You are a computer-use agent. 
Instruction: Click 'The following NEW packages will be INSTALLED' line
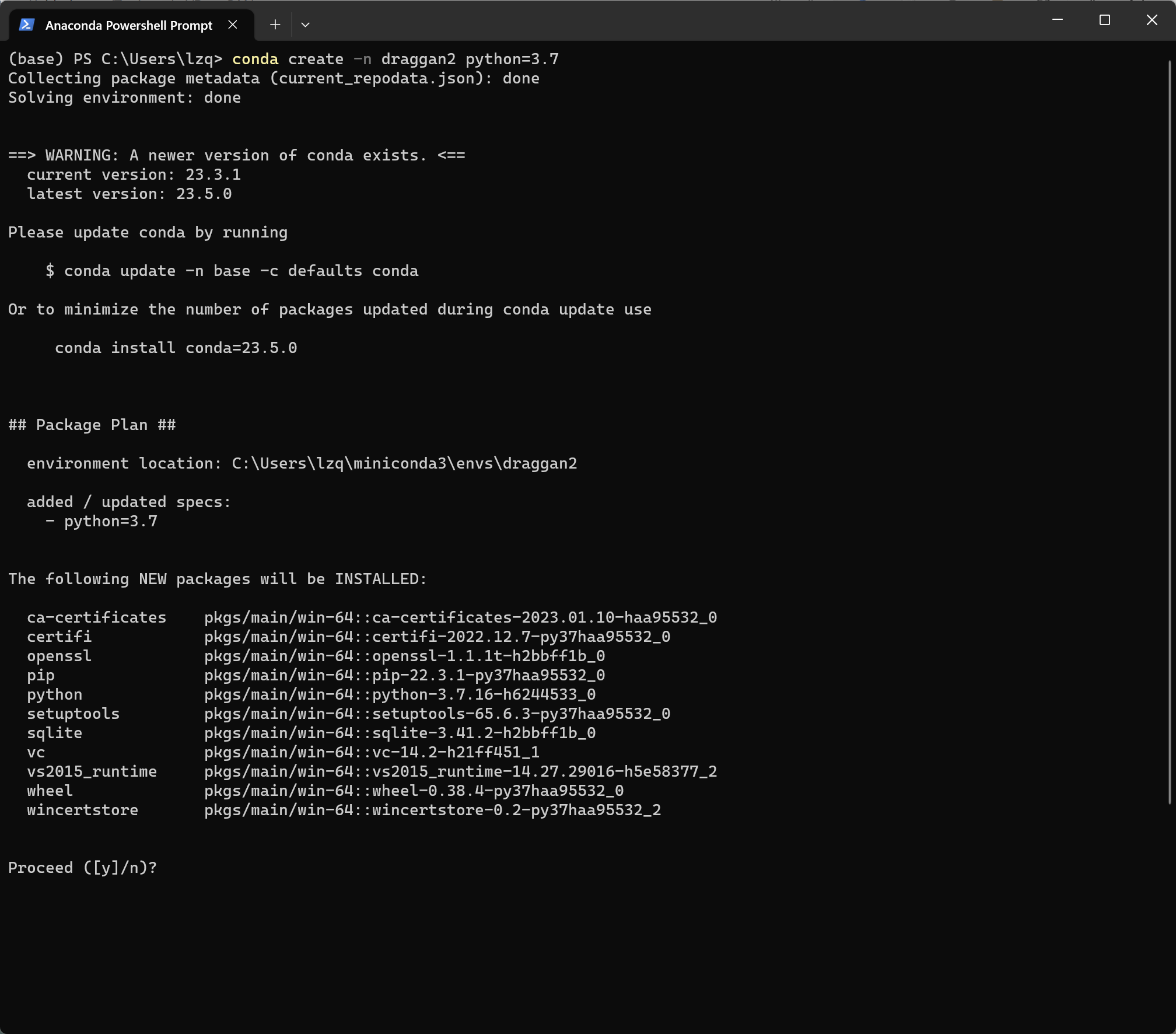[218, 579]
